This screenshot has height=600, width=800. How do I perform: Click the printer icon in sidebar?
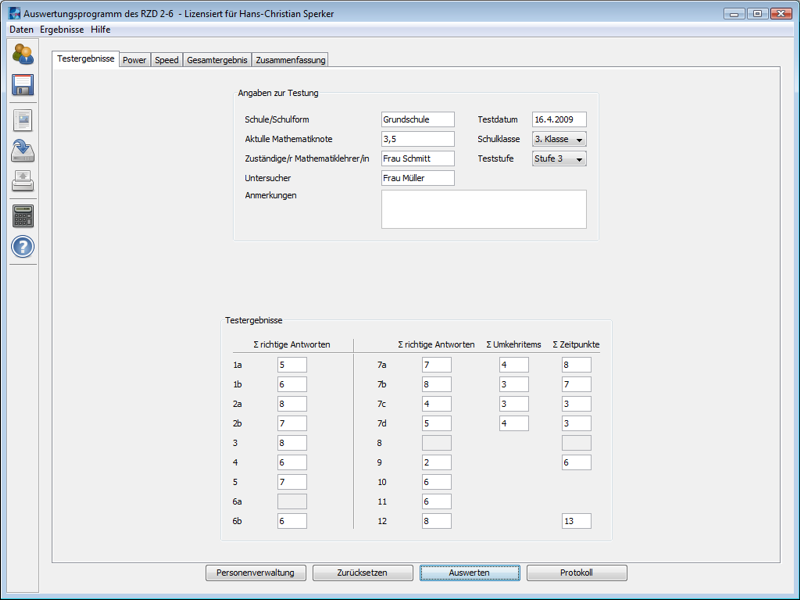tap(22, 181)
